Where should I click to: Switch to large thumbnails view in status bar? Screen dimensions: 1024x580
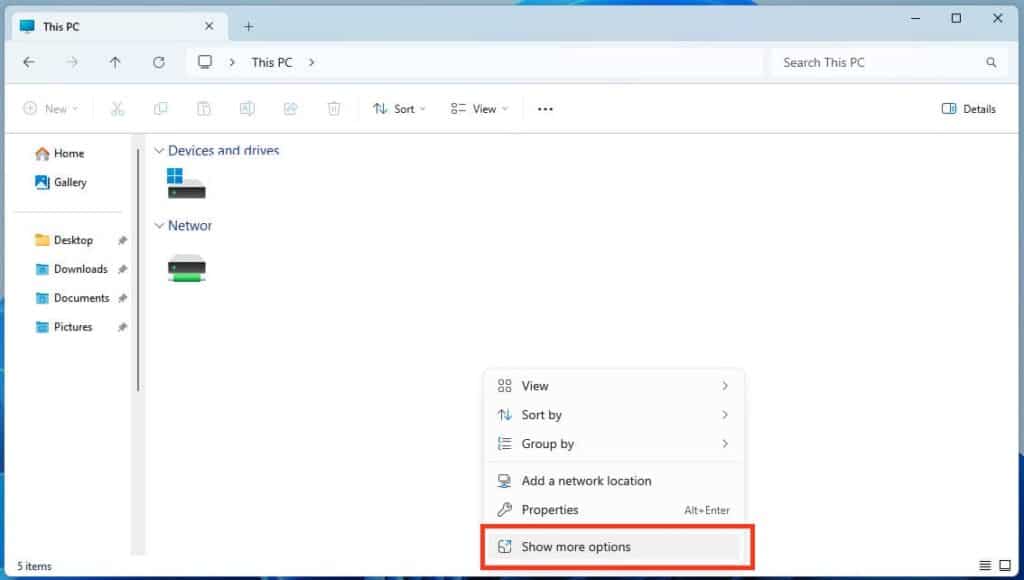point(1005,566)
